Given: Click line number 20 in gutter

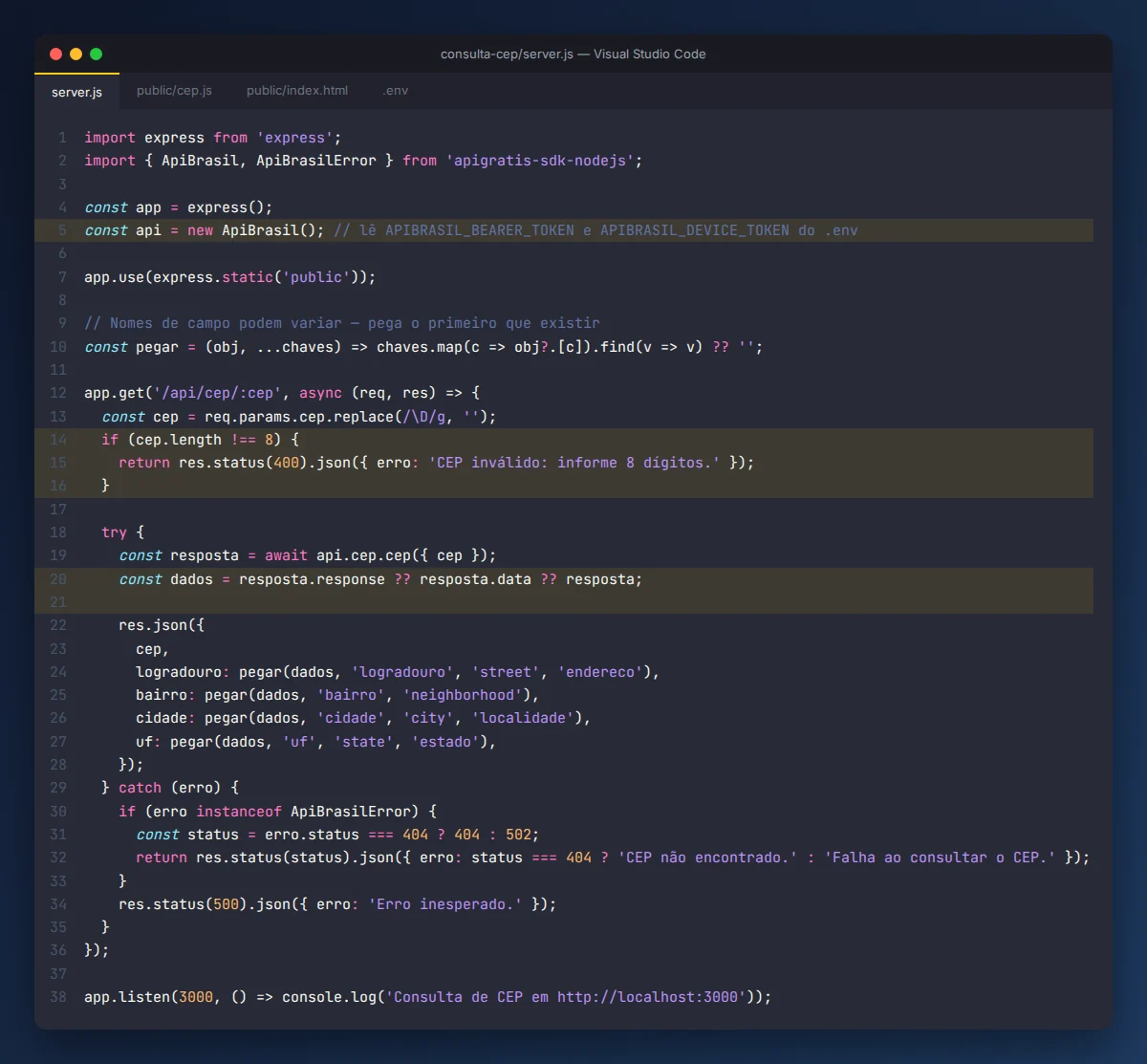Looking at the screenshot, I should [58, 579].
